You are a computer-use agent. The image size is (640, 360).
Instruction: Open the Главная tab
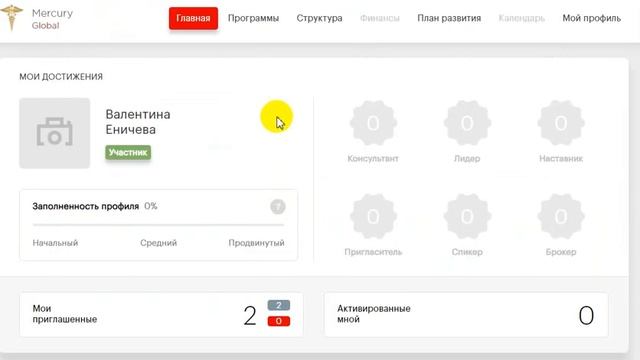coord(193,18)
